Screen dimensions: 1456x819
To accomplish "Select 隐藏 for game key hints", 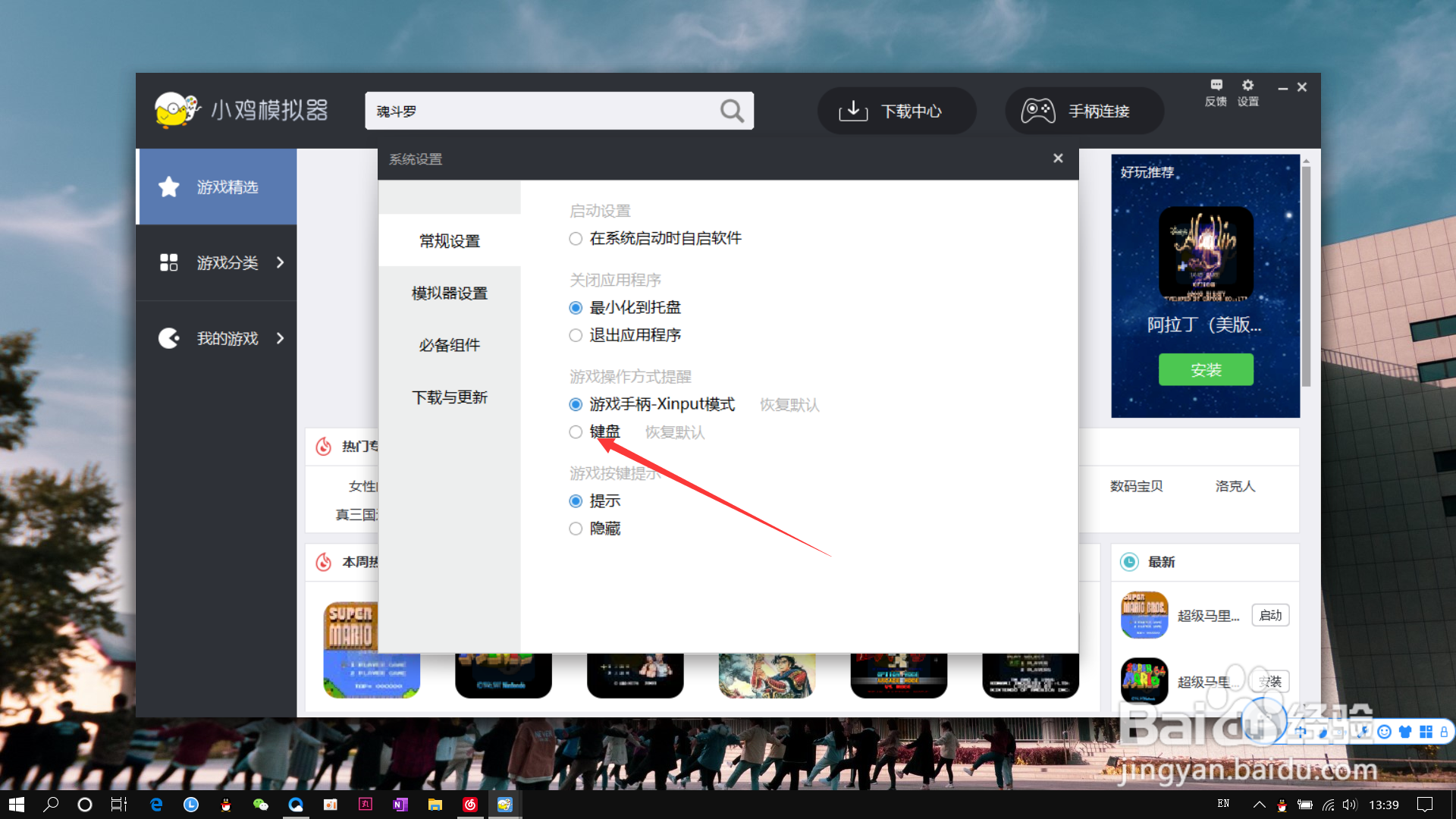I will pyautogui.click(x=575, y=529).
